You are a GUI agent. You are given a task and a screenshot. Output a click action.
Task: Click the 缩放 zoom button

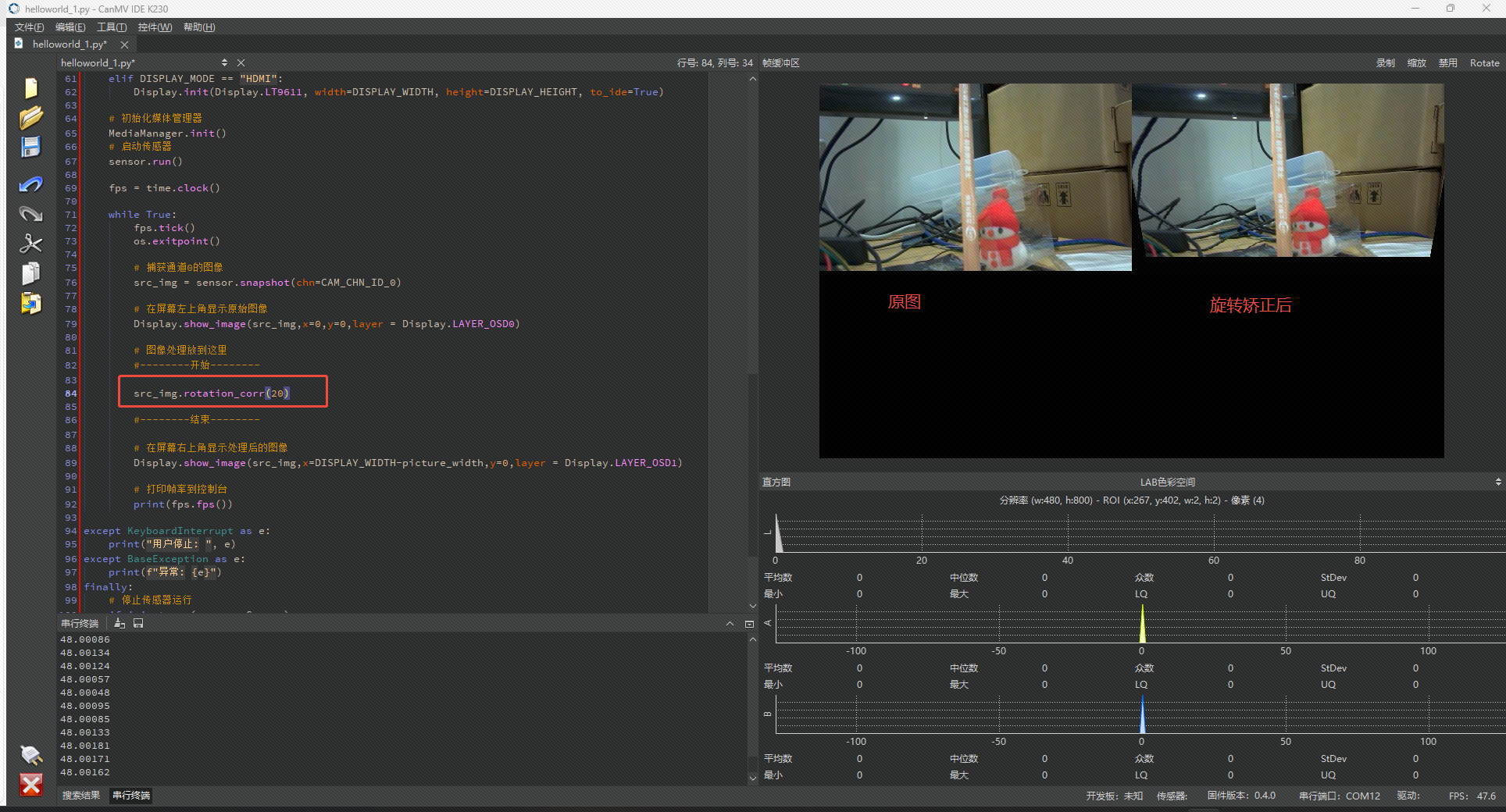click(x=1417, y=63)
